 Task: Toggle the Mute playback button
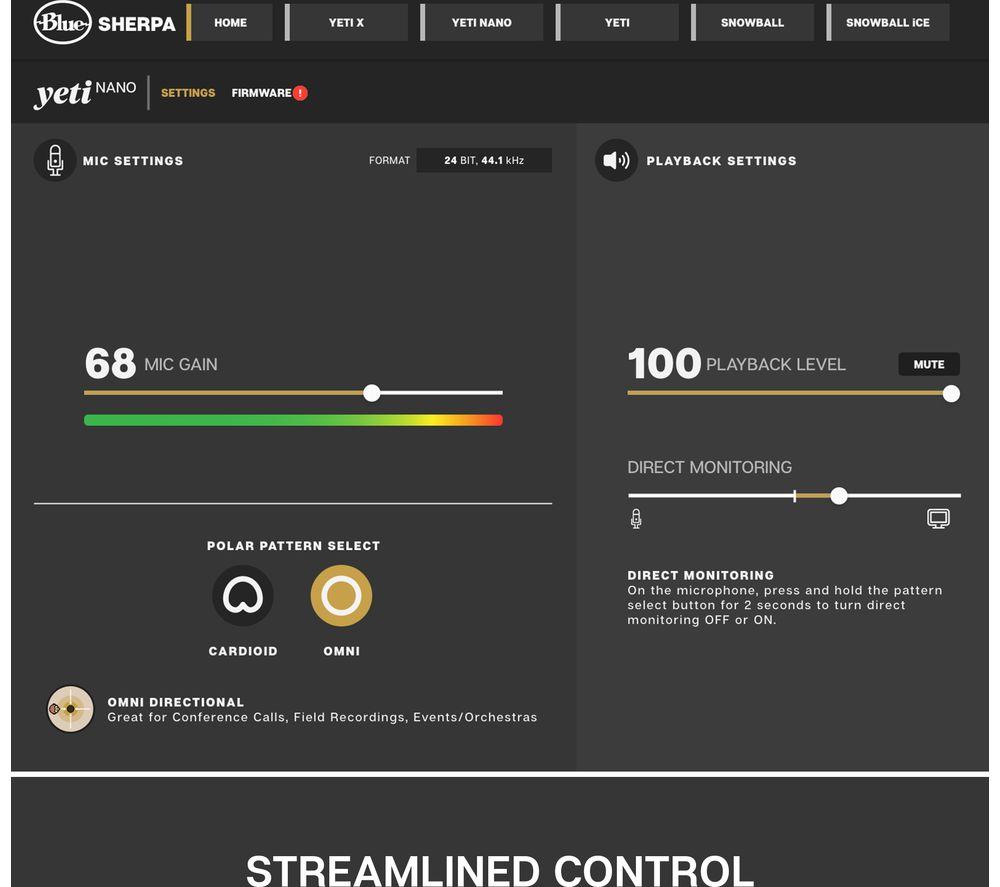pyautogui.click(x=929, y=364)
